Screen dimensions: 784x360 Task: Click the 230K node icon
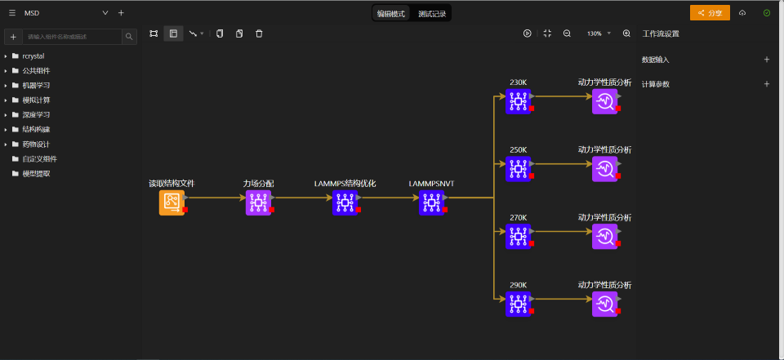(518, 102)
